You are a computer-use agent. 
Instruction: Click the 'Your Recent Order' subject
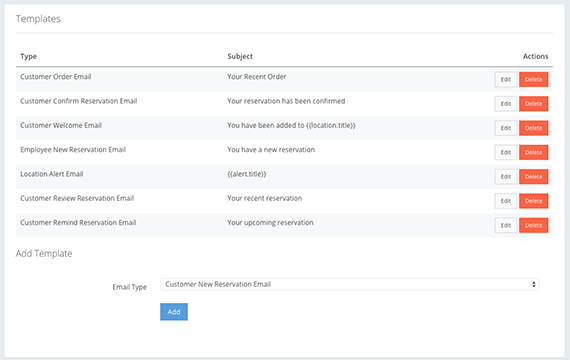click(x=257, y=77)
